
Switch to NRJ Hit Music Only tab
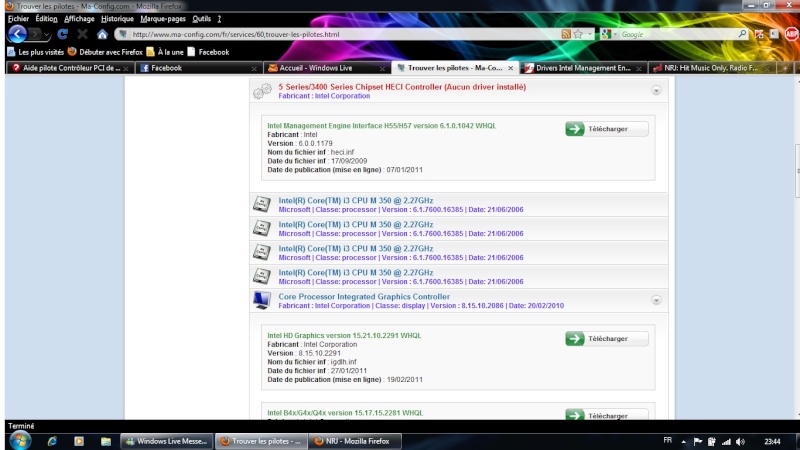coord(711,68)
